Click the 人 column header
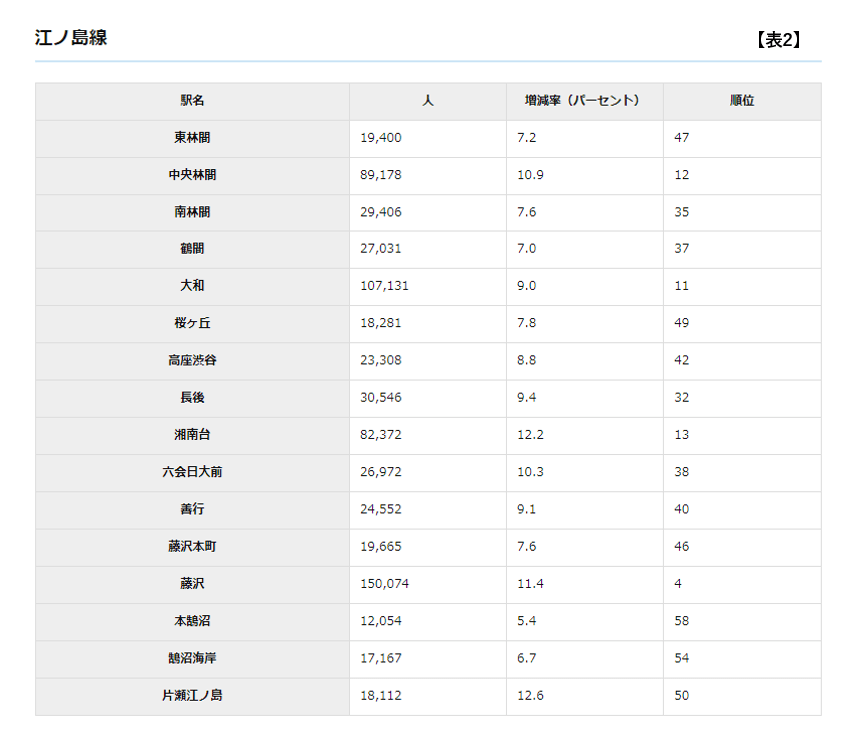 point(427,101)
